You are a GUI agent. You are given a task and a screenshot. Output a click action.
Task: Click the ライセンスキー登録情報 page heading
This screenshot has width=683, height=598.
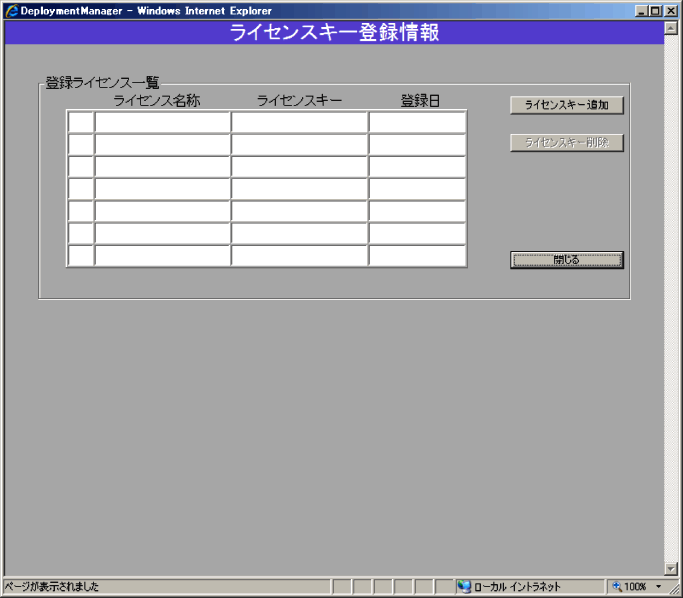tap(335, 32)
